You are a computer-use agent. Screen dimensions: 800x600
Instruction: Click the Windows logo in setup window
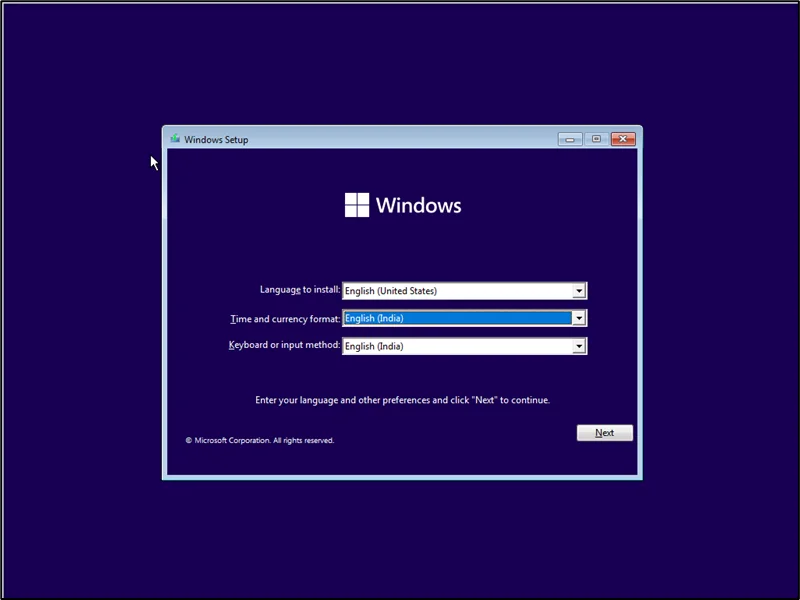(357, 205)
